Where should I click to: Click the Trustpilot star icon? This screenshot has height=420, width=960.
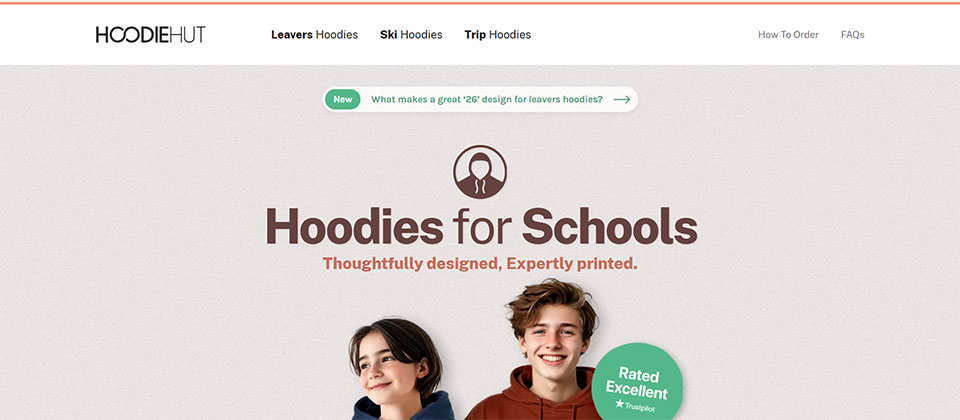pyautogui.click(x=620, y=403)
